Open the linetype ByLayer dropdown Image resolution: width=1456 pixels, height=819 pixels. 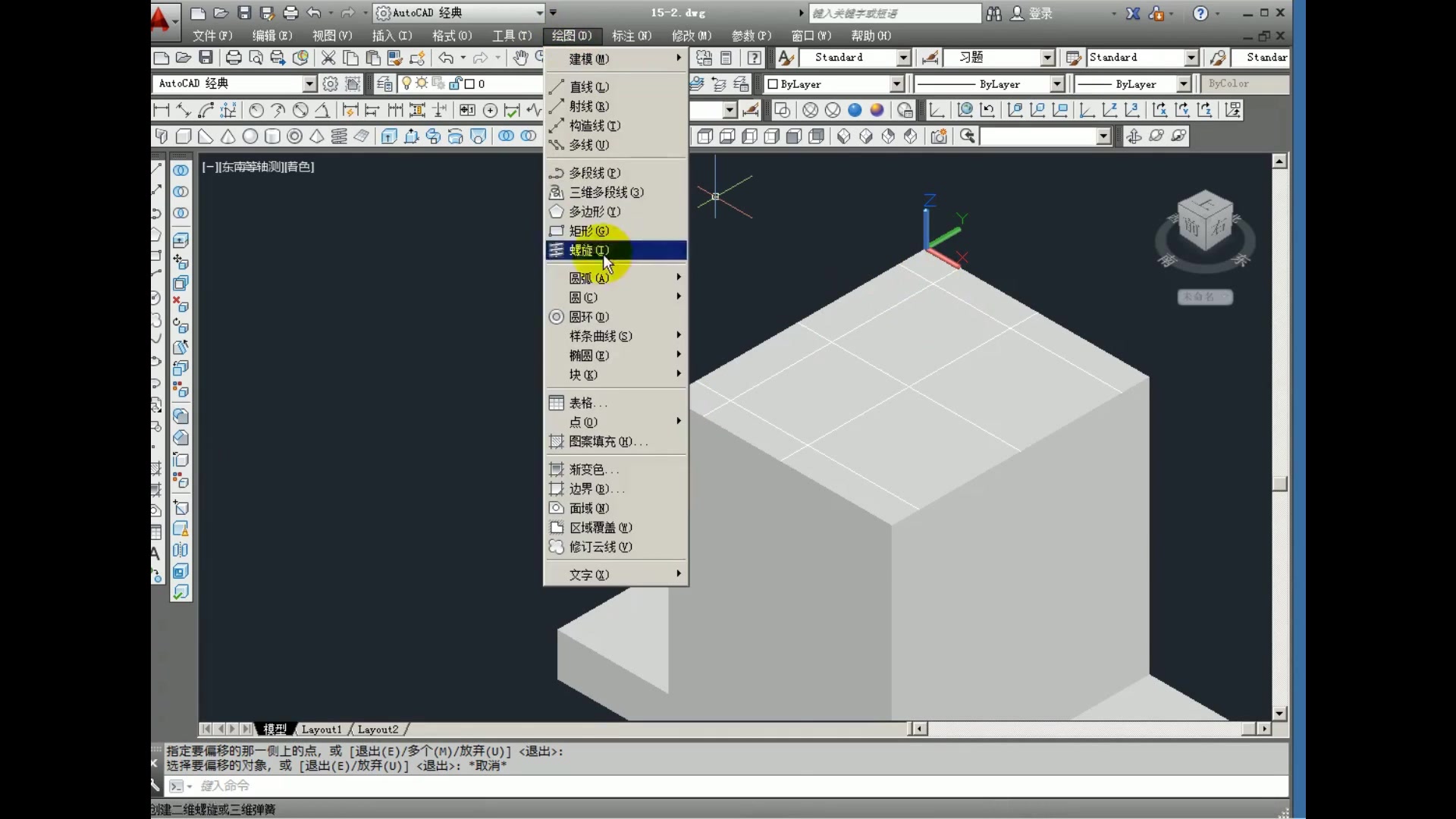[x=1059, y=84]
